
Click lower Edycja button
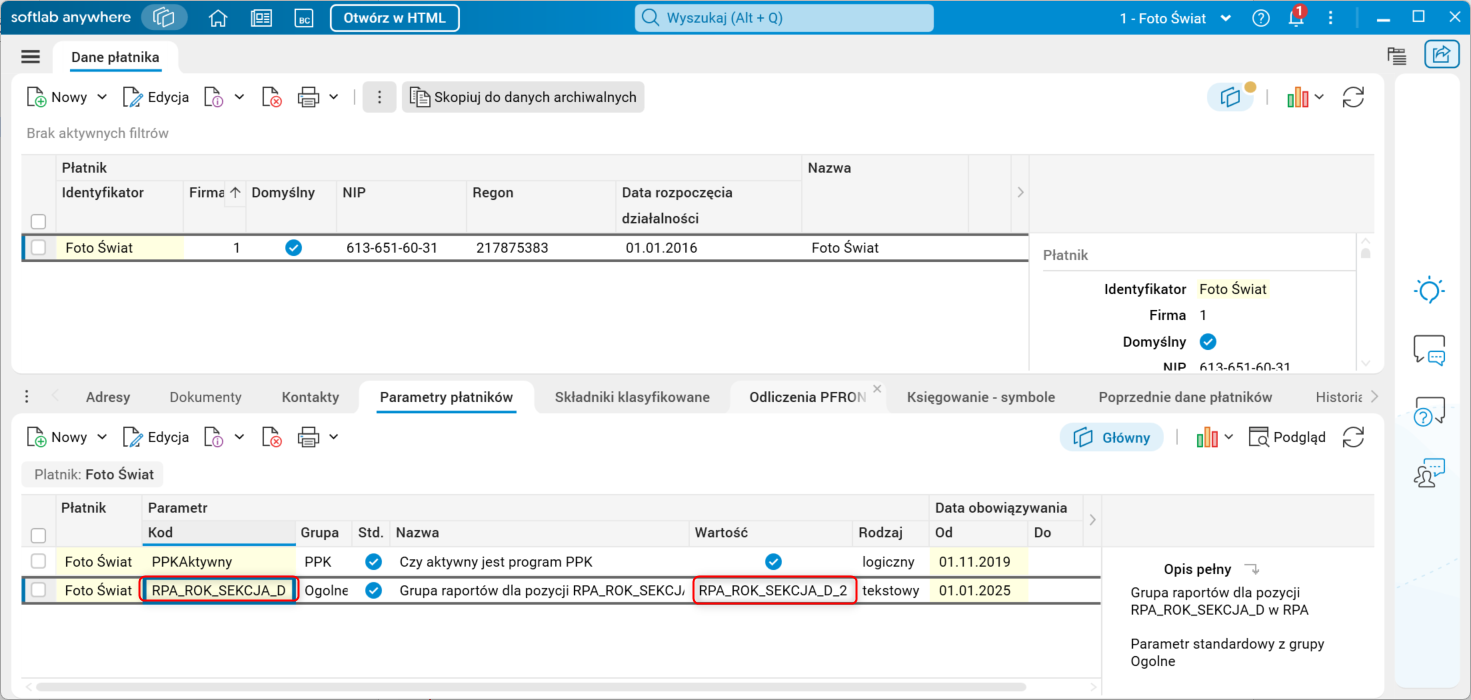click(x=156, y=437)
